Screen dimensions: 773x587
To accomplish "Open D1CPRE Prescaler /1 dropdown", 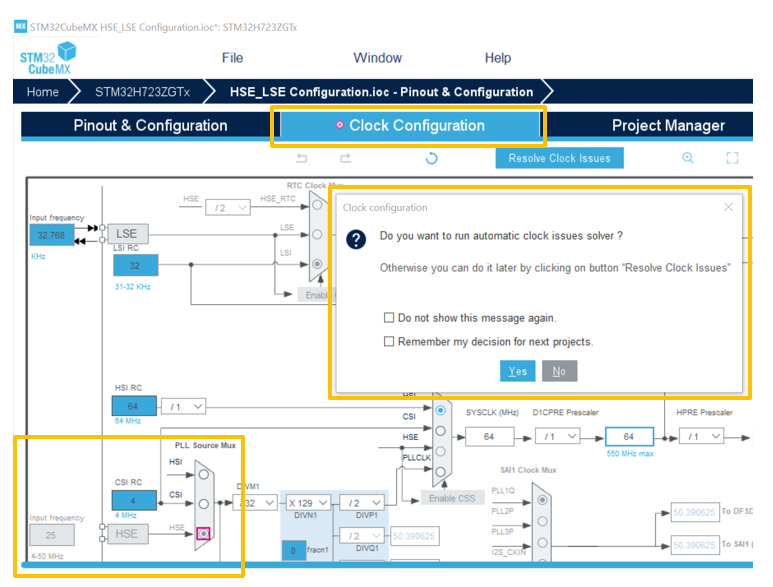I will click(558, 437).
